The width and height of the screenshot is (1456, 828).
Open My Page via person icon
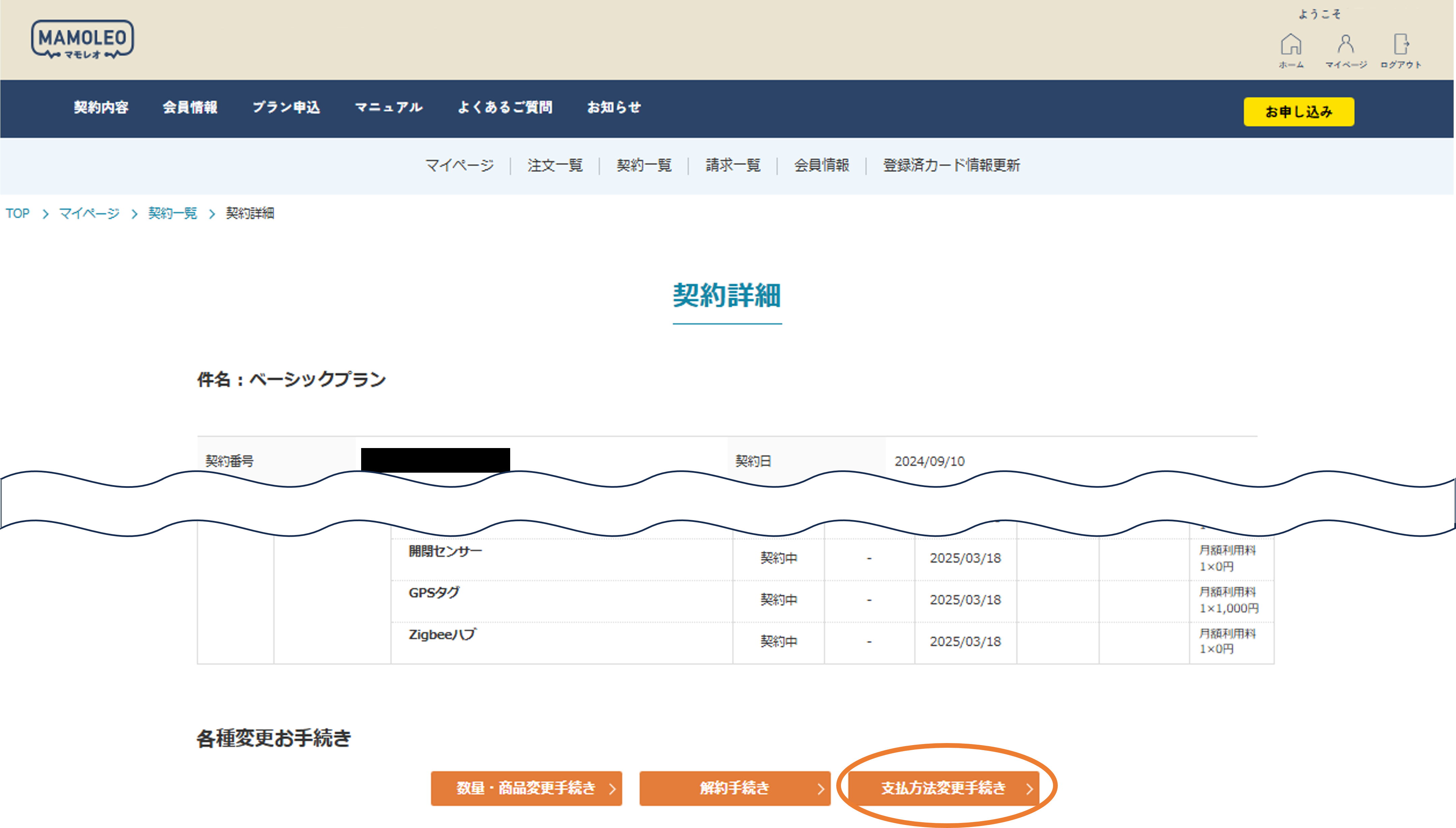point(1345,45)
